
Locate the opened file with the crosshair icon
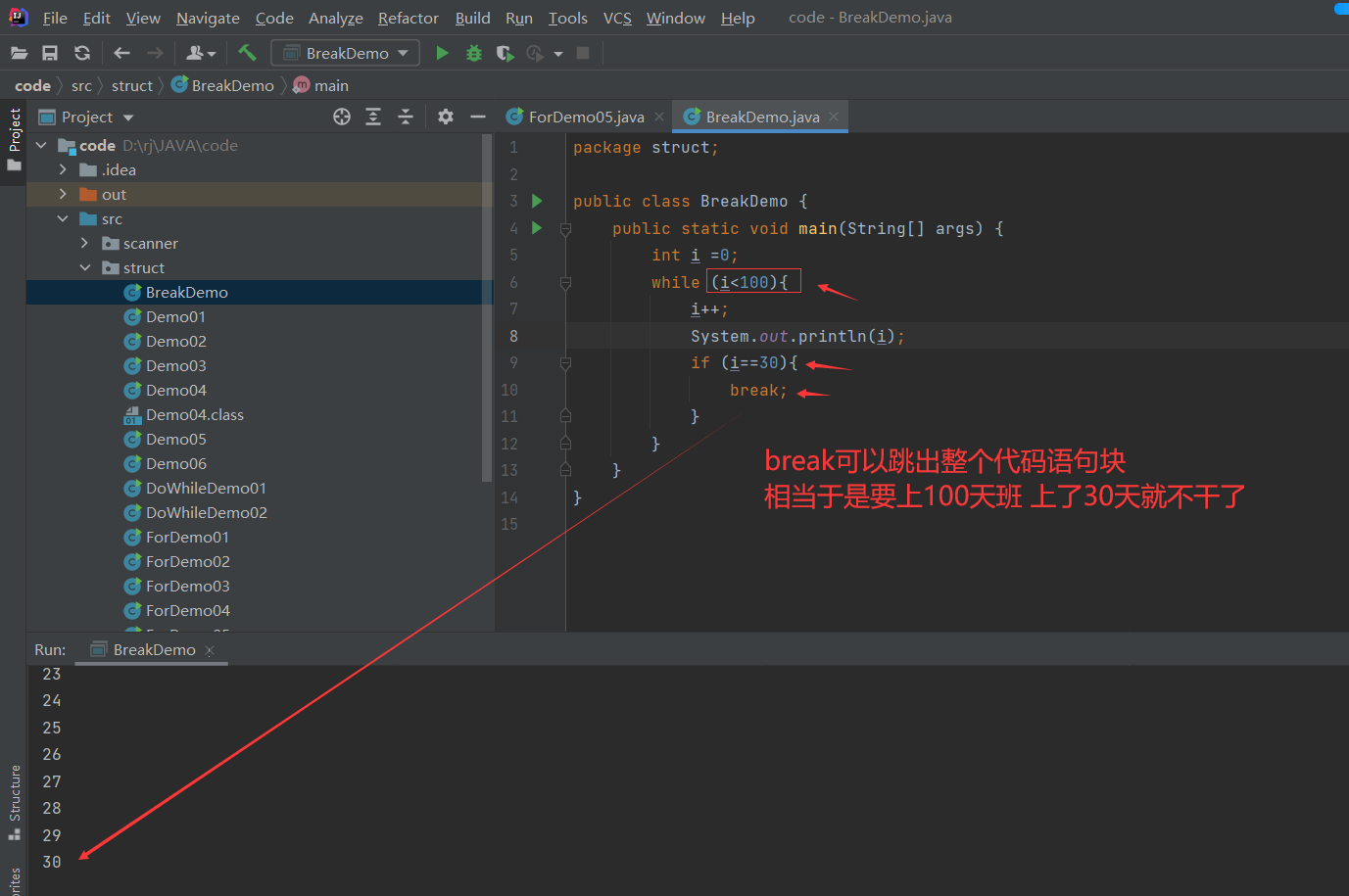(x=342, y=117)
